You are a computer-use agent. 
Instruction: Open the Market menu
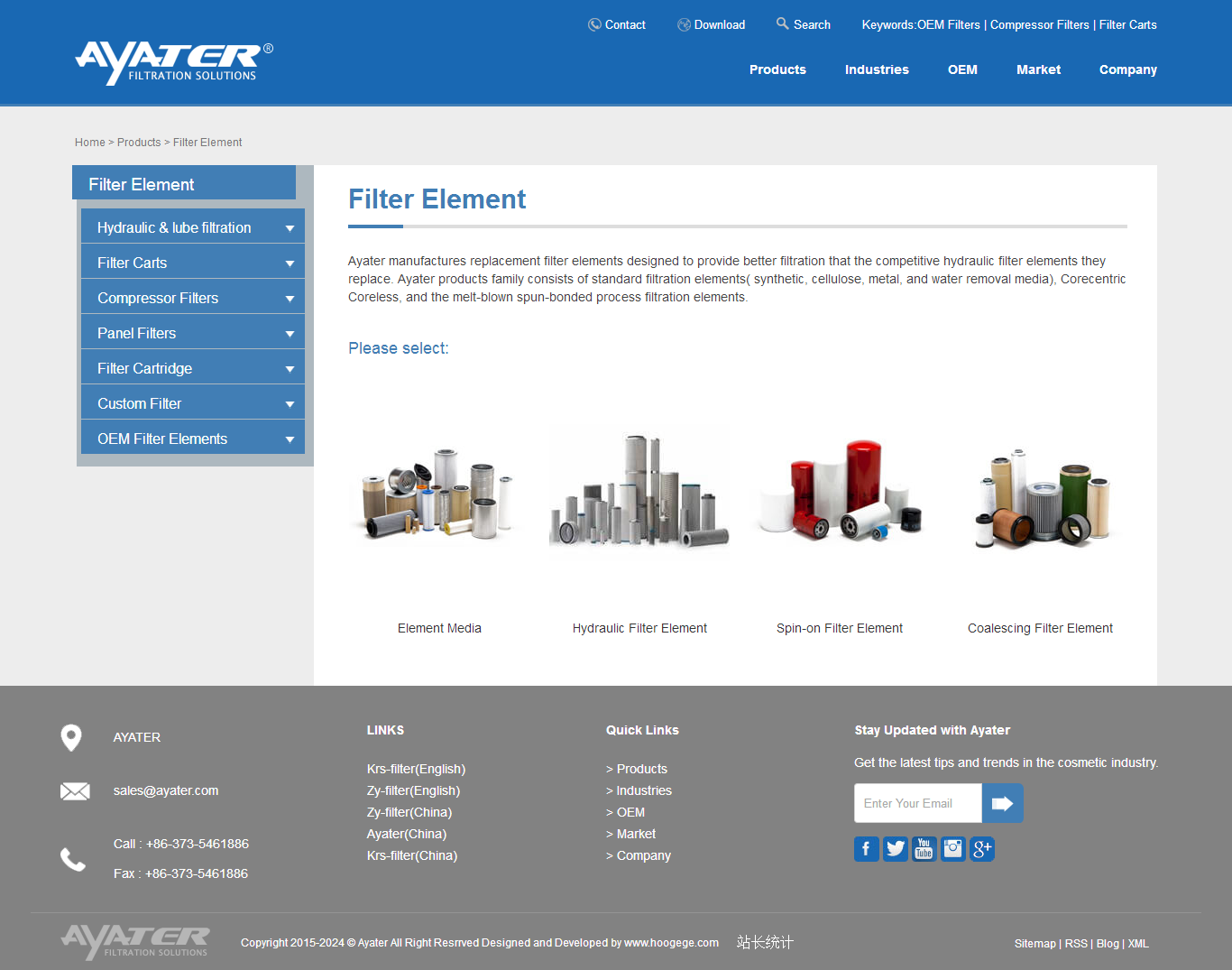coord(1038,69)
